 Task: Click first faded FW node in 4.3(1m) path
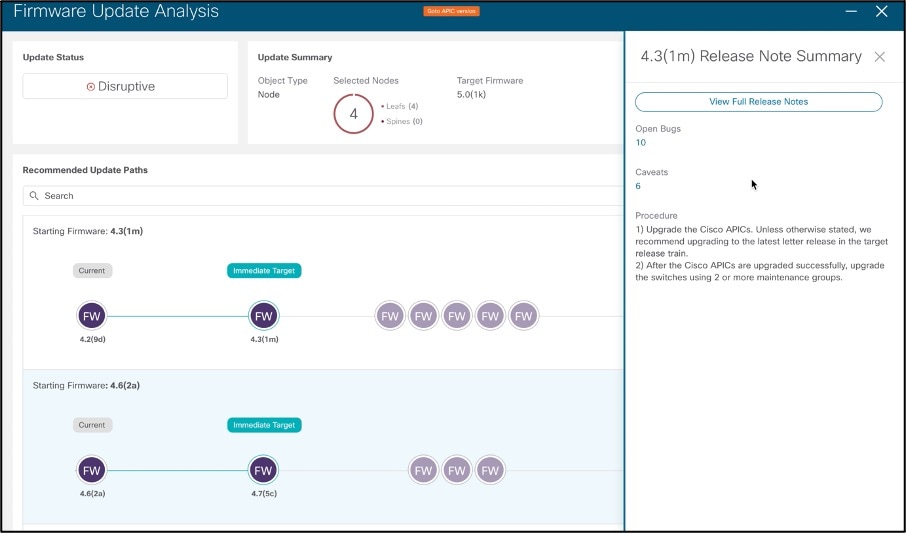click(x=390, y=316)
